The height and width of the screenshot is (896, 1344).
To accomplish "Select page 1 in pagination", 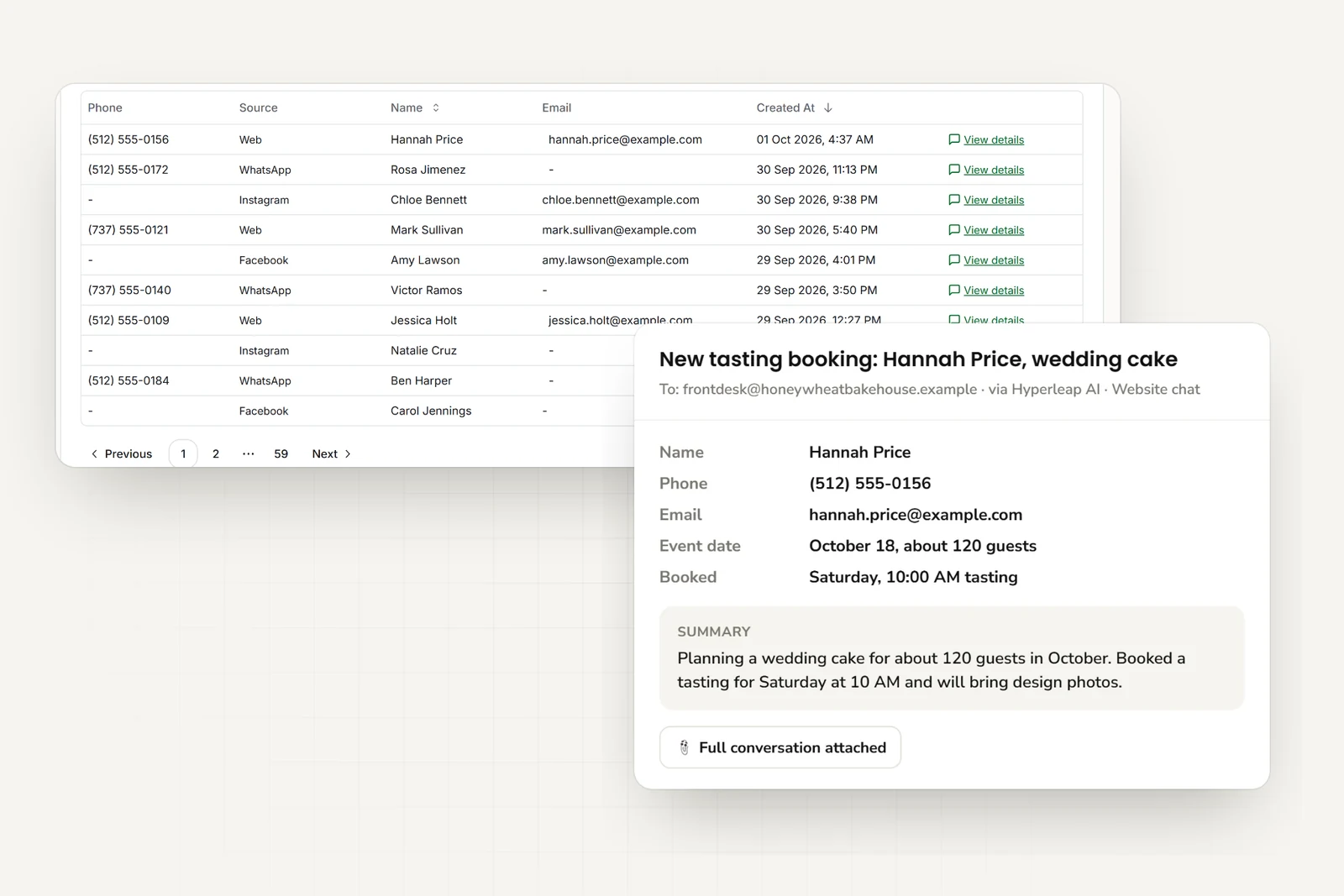I will pos(183,453).
